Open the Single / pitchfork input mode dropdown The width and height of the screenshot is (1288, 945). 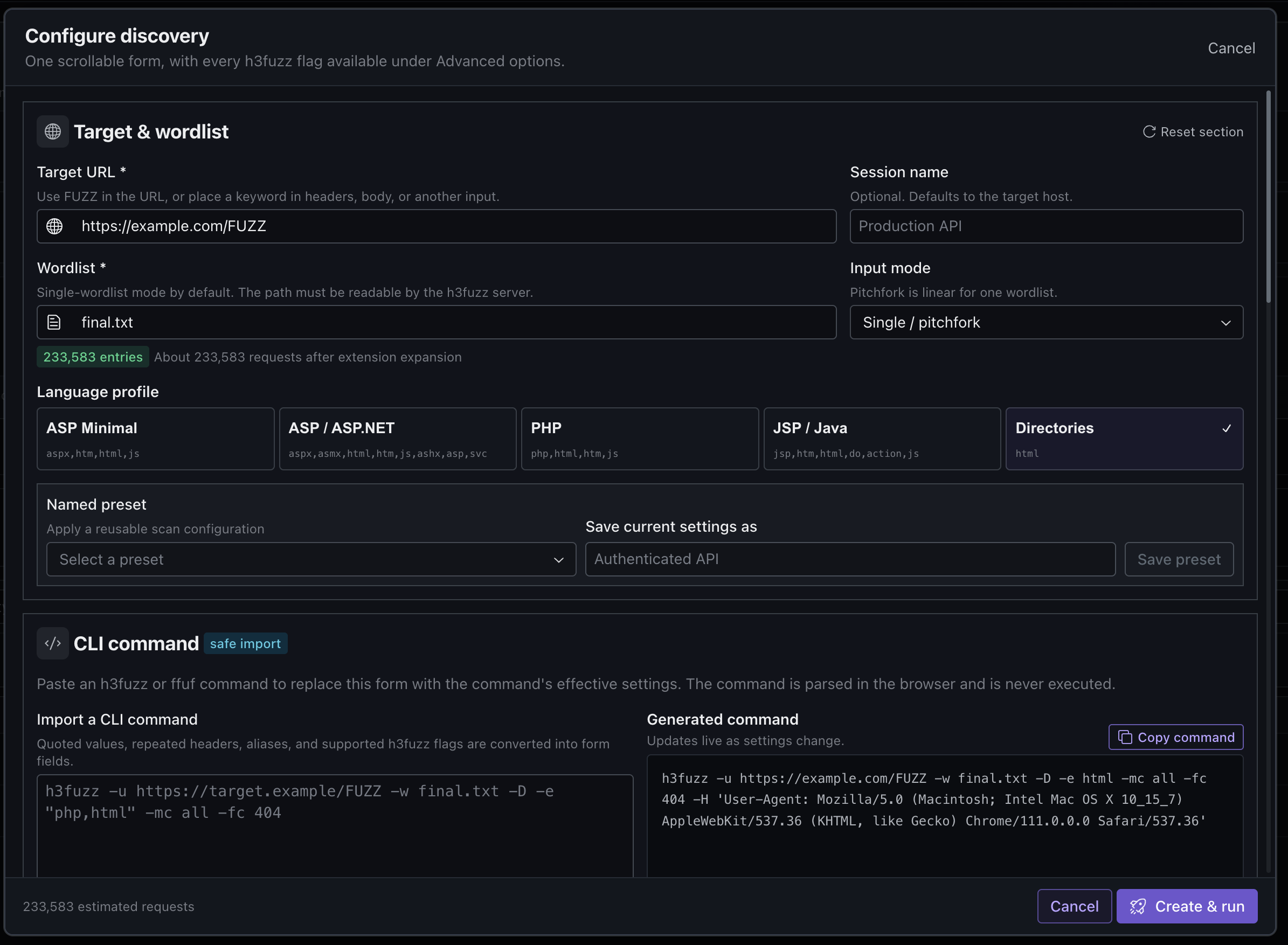pyautogui.click(x=1046, y=322)
